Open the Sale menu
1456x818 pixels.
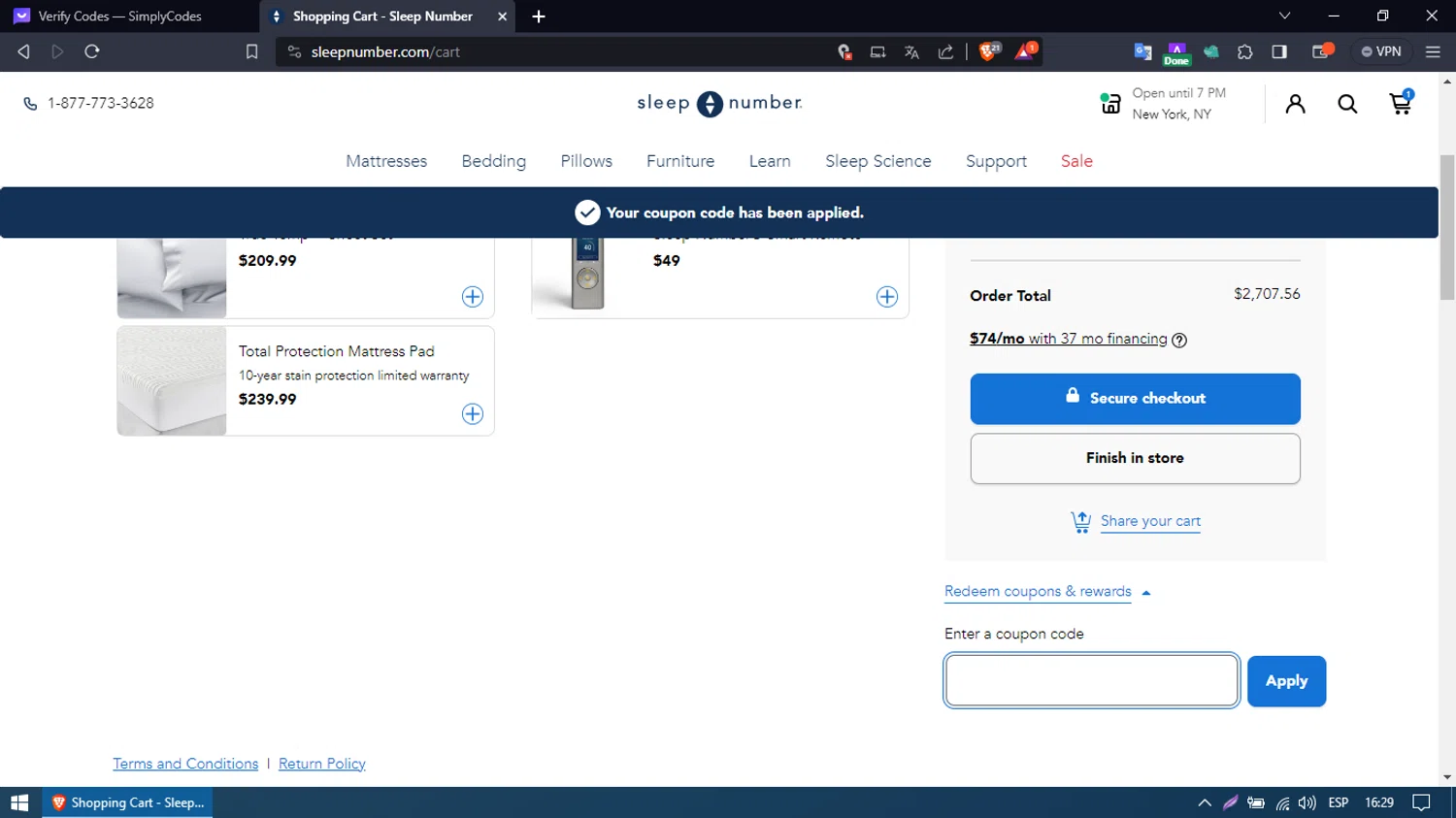1076,161
